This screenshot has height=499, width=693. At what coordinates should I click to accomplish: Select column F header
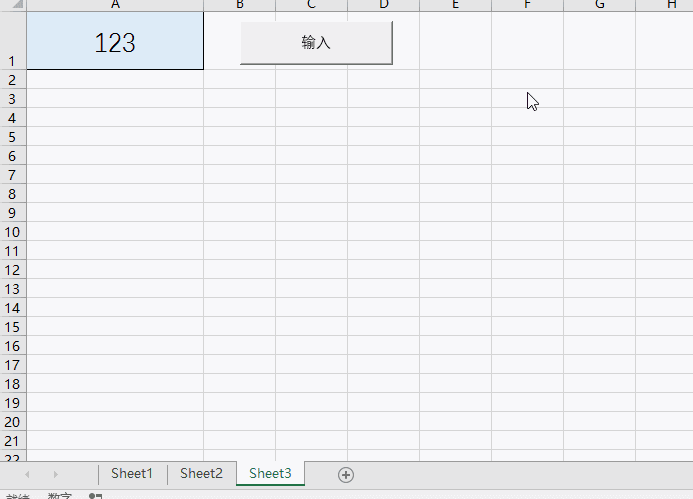528,5
